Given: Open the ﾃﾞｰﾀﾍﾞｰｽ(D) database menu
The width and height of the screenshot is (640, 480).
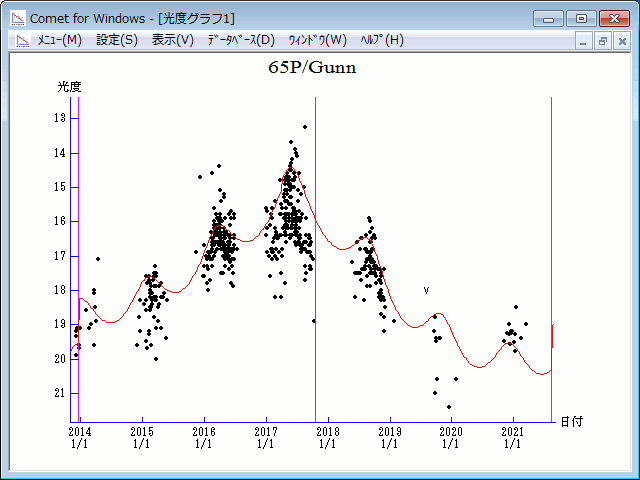Looking at the screenshot, I should [x=240, y=40].
